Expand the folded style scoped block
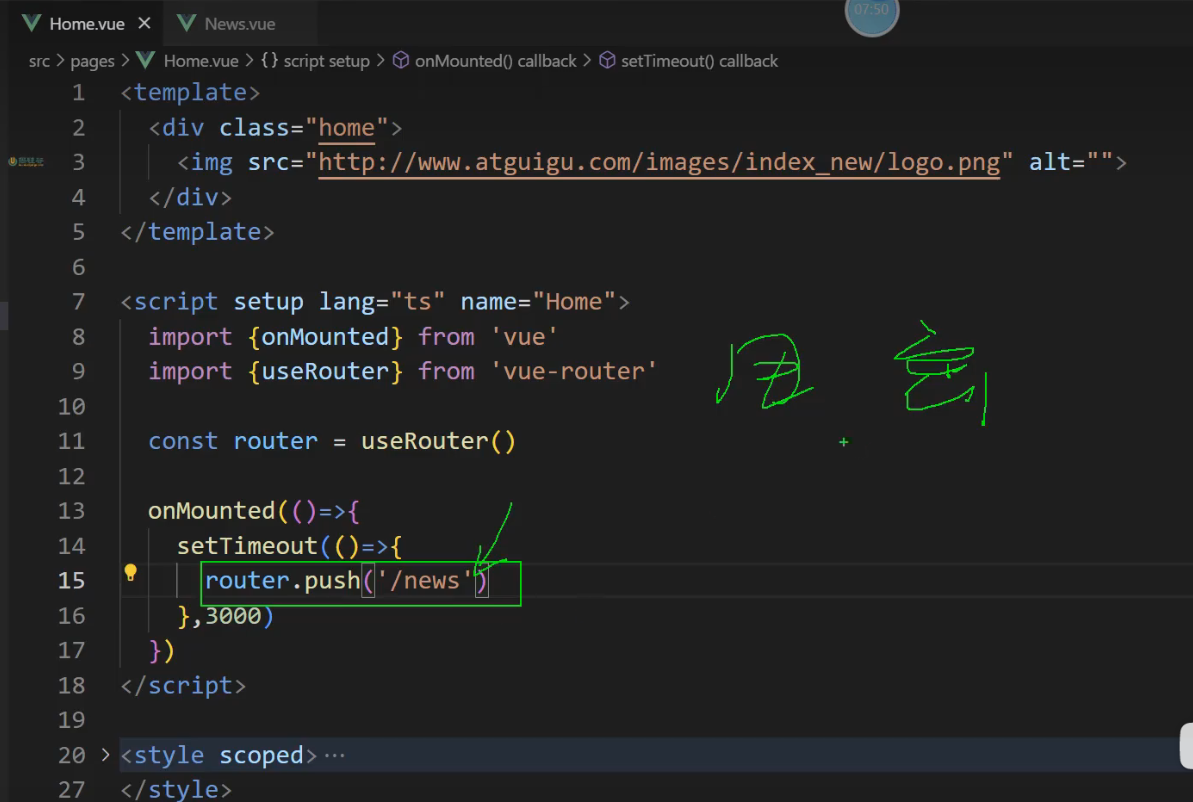 [x=106, y=755]
